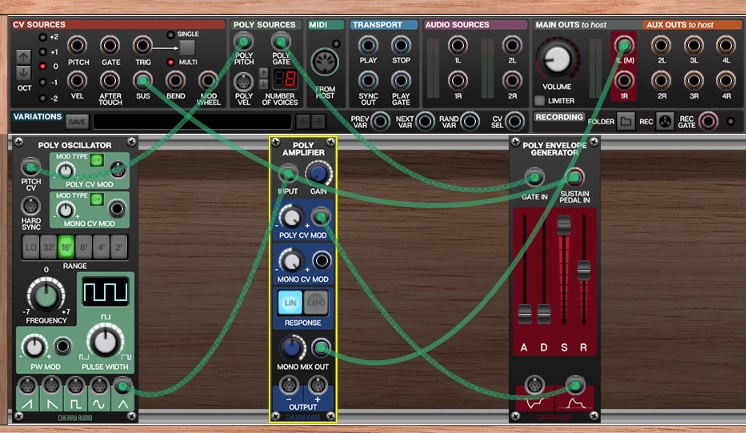
Task: Select LIN response on Poly Amplifier
Action: 290,303
